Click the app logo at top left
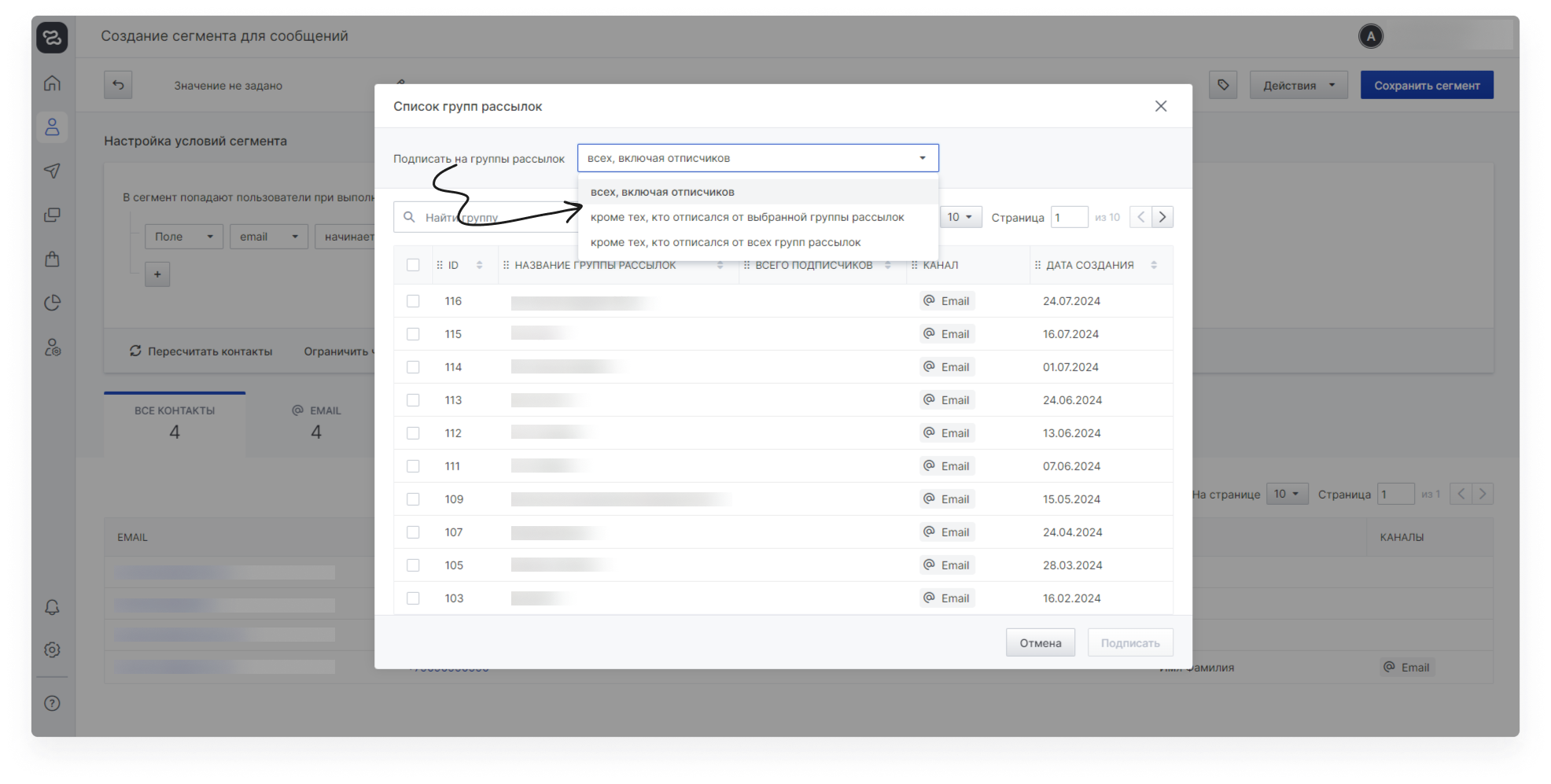The width and height of the screenshot is (1551, 784). 52,37
